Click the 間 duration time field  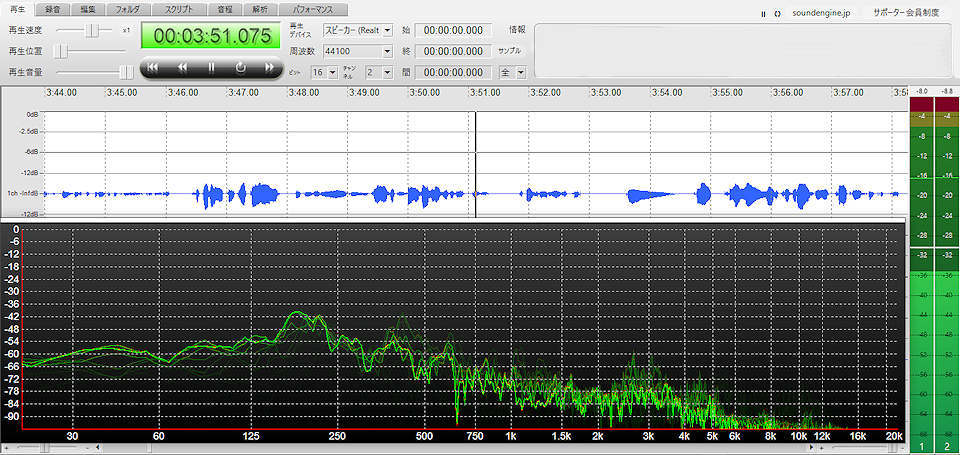[453, 72]
